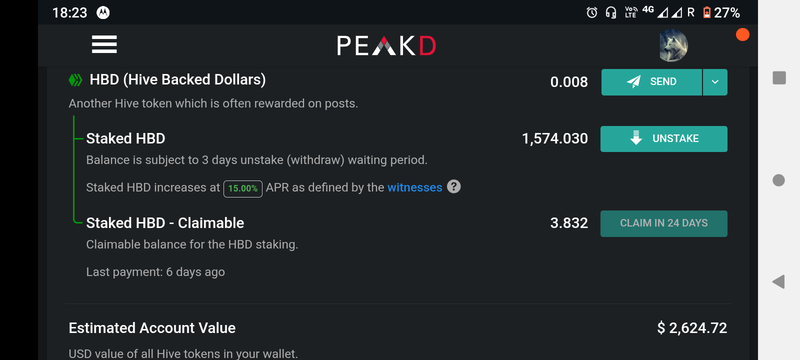This screenshot has width=800, height=360.
Task: Open the hamburger navigation menu
Action: coord(104,45)
